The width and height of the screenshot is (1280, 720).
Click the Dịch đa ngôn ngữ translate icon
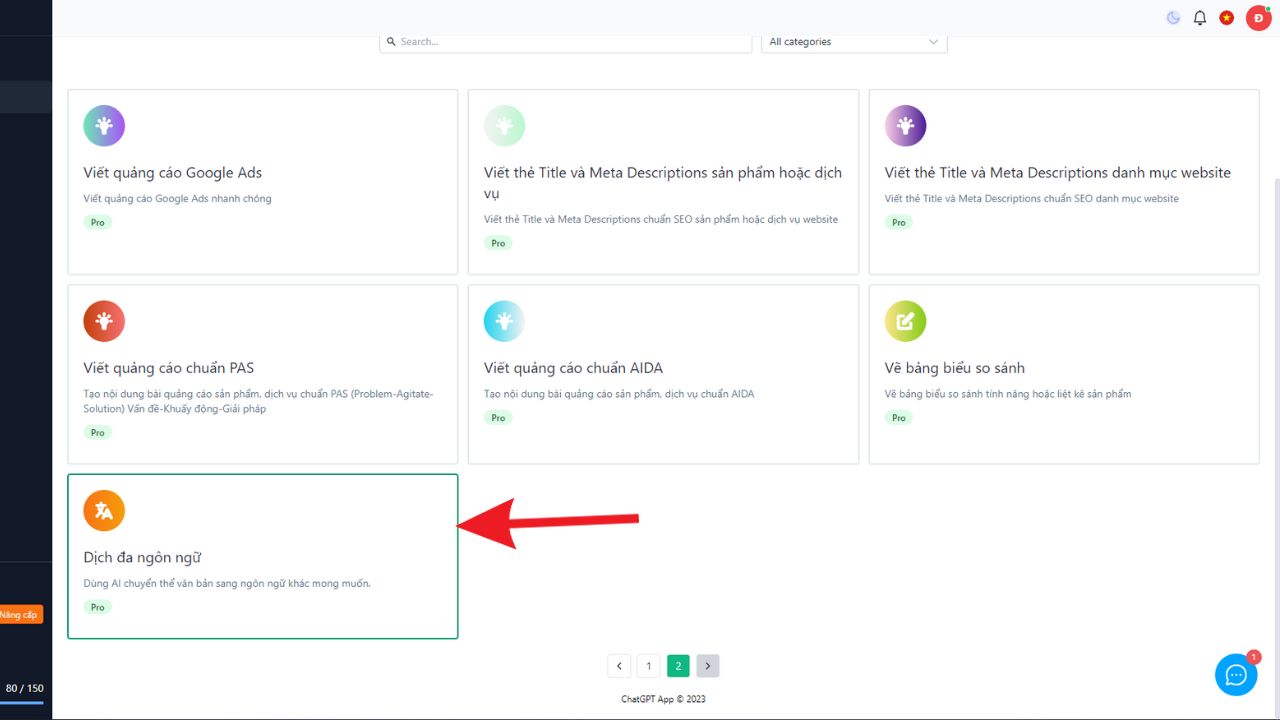click(x=104, y=511)
